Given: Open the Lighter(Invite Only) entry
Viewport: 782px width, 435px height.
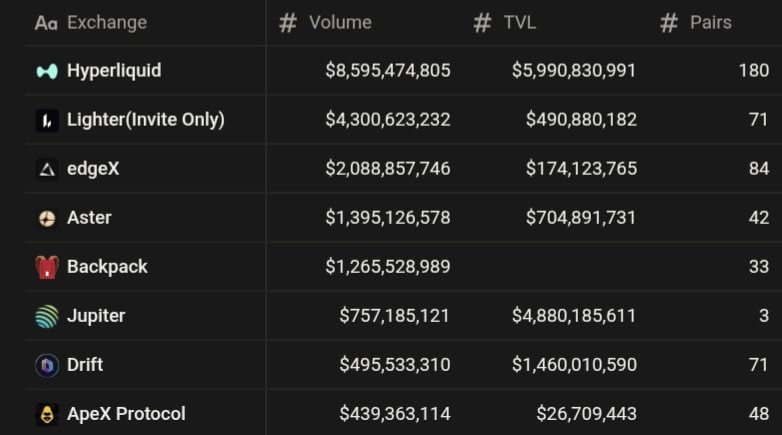Looking at the screenshot, I should (x=146, y=120).
